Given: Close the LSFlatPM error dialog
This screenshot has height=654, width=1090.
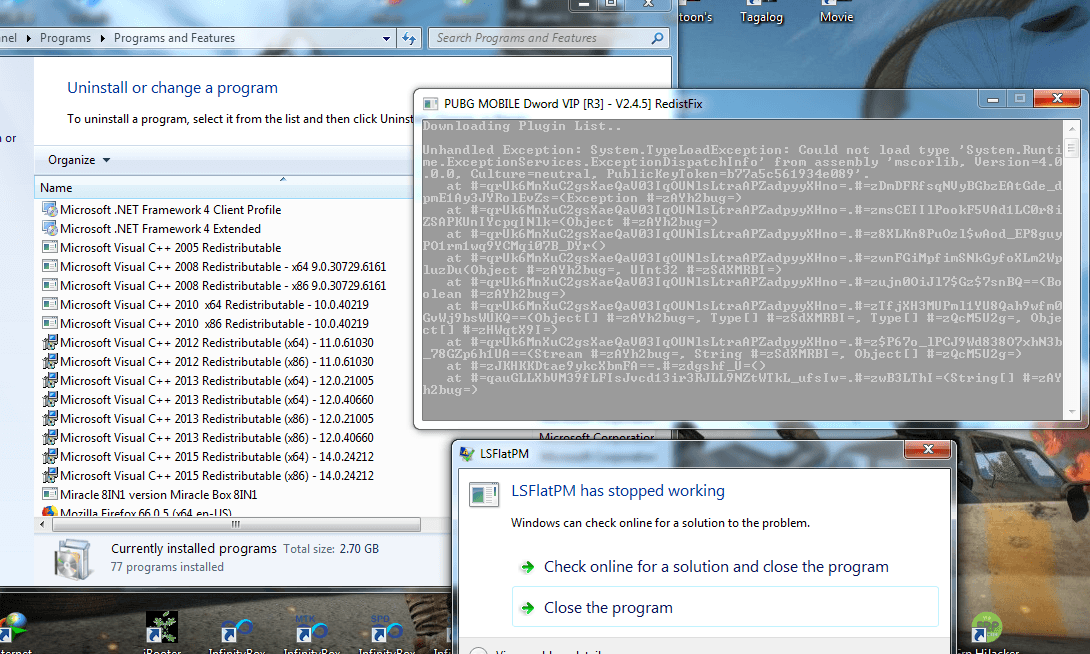Looking at the screenshot, I should coord(927,450).
